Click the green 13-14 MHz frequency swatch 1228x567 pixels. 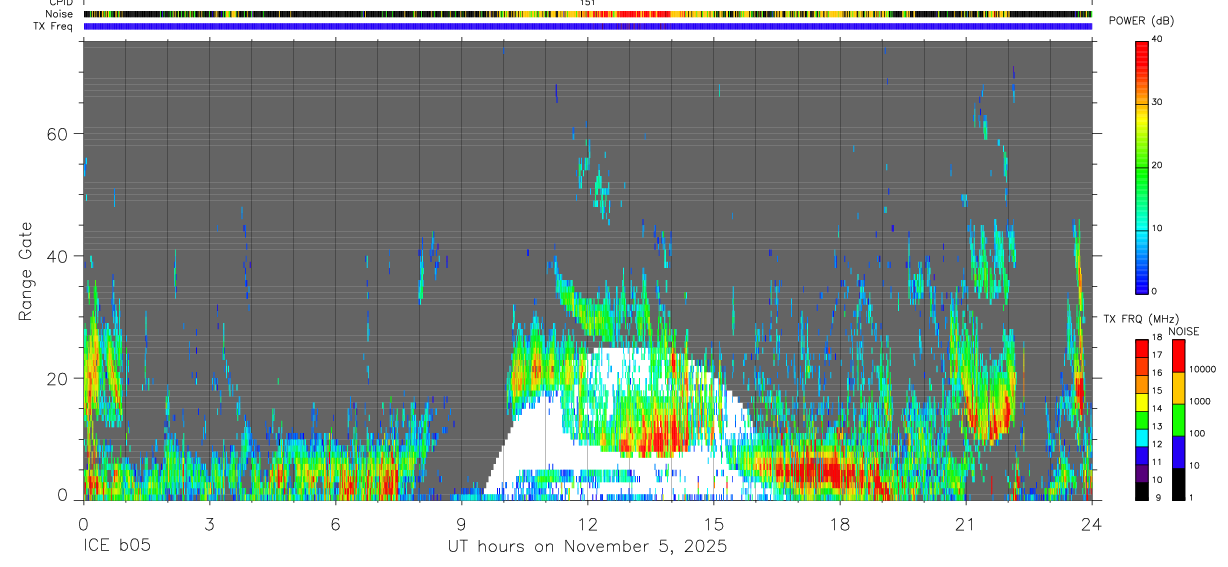[x=1142, y=420]
